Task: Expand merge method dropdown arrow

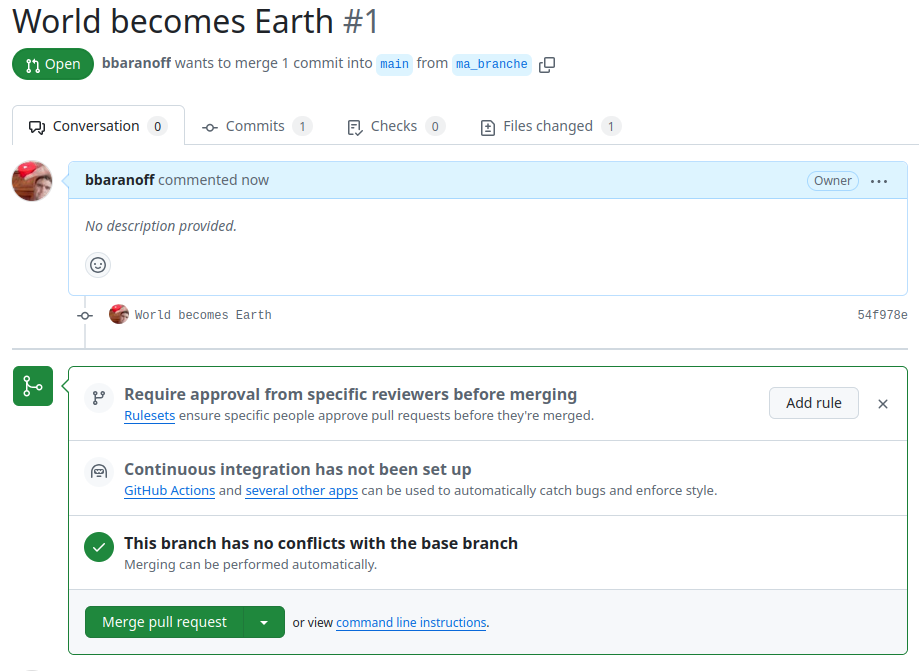Action: pos(264,622)
